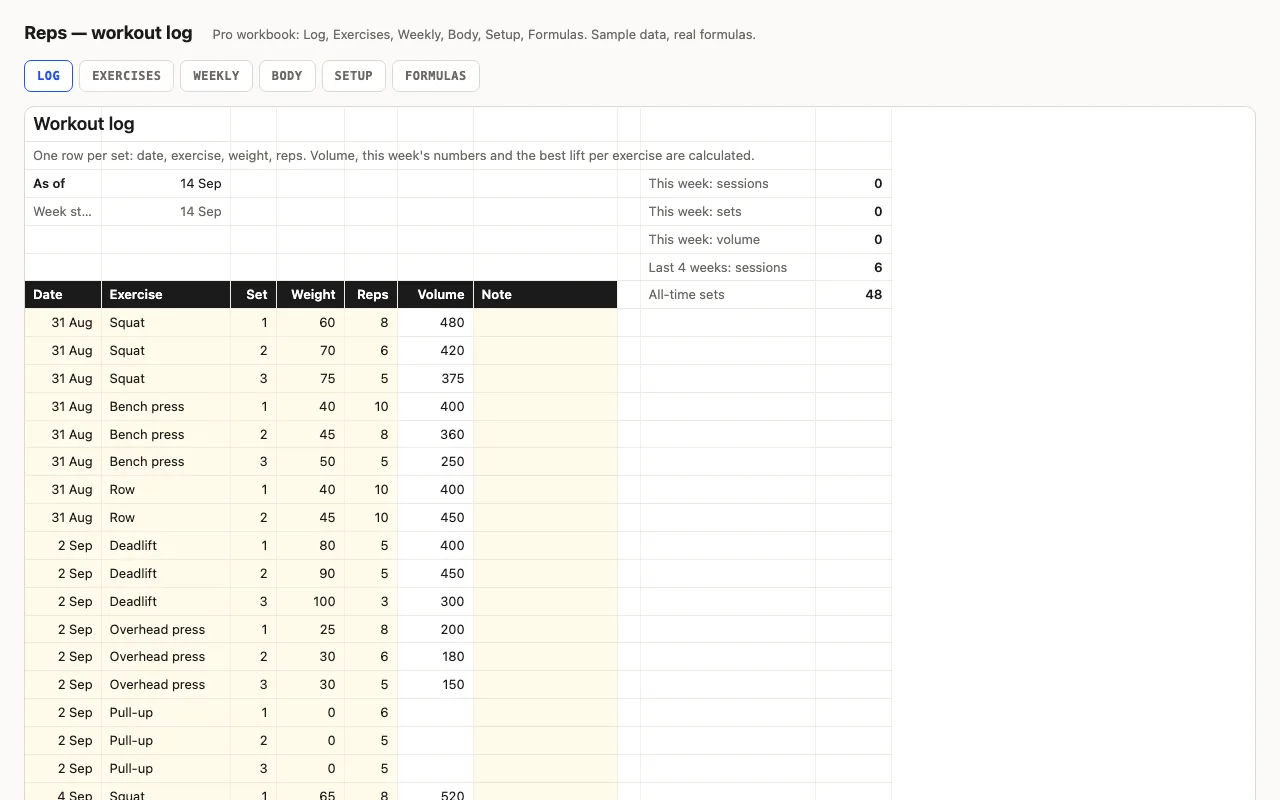The width and height of the screenshot is (1280, 800).
Task: Click the Overhead press volume cell 180
Action: 436,657
